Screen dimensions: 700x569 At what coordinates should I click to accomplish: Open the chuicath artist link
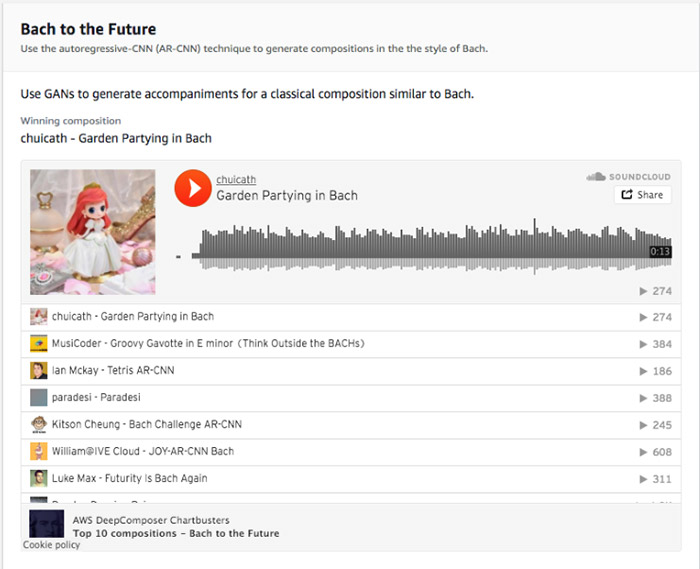click(236, 179)
